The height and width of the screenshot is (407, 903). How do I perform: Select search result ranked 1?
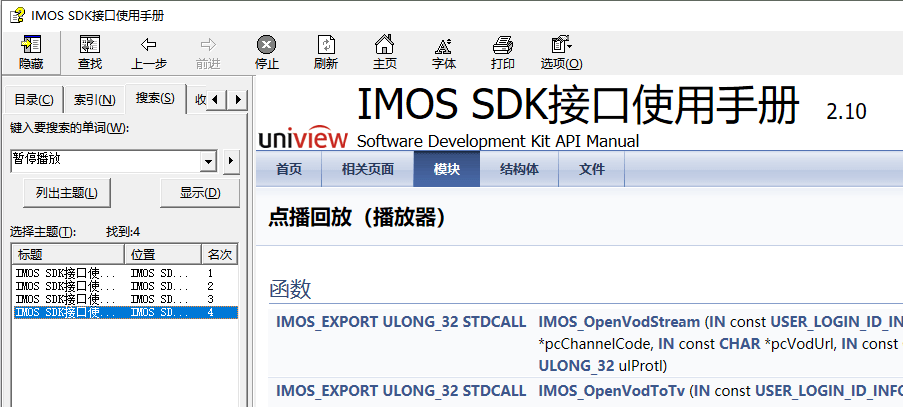[x=125, y=273]
